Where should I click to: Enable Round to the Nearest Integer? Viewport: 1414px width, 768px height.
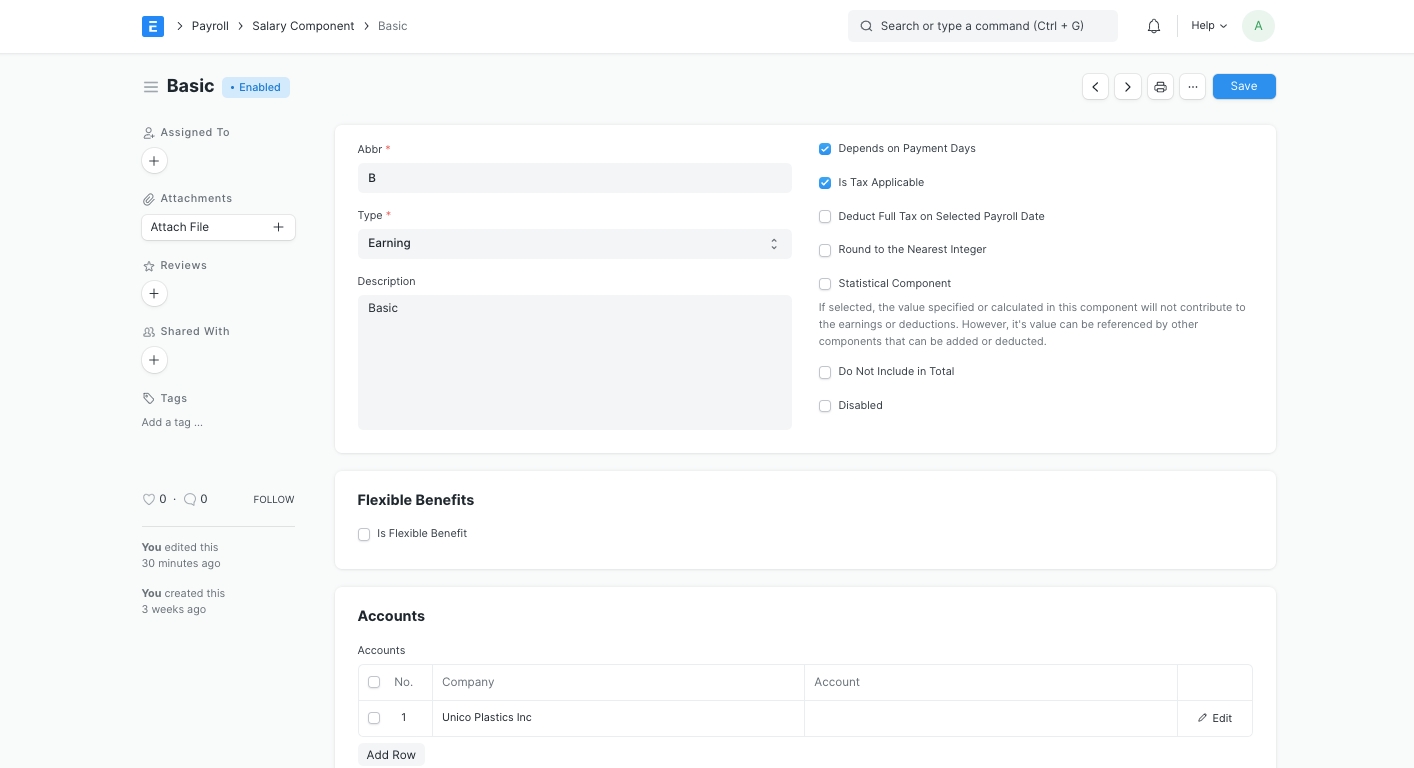(x=825, y=250)
